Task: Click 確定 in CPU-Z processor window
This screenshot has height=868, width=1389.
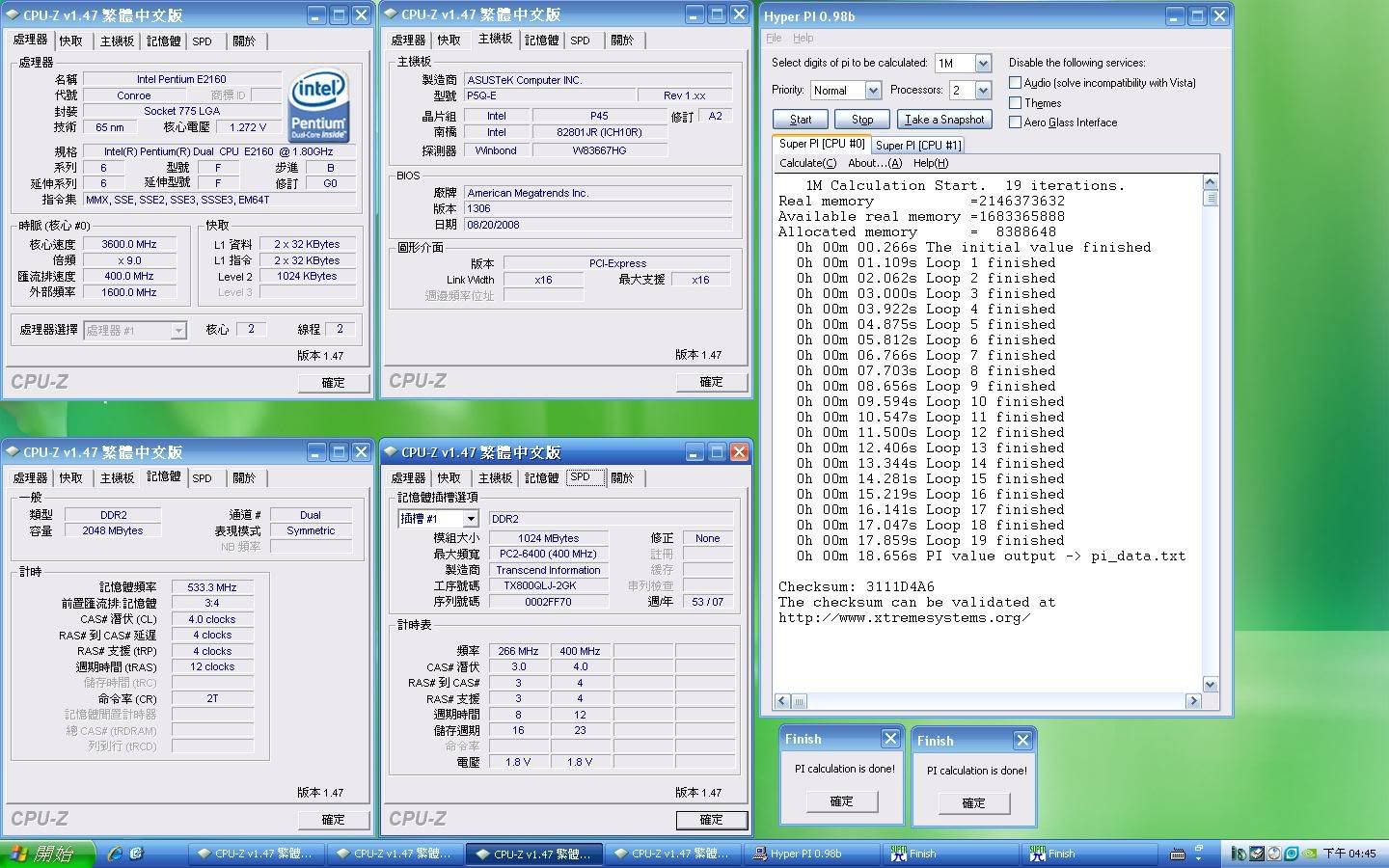Action: point(333,383)
